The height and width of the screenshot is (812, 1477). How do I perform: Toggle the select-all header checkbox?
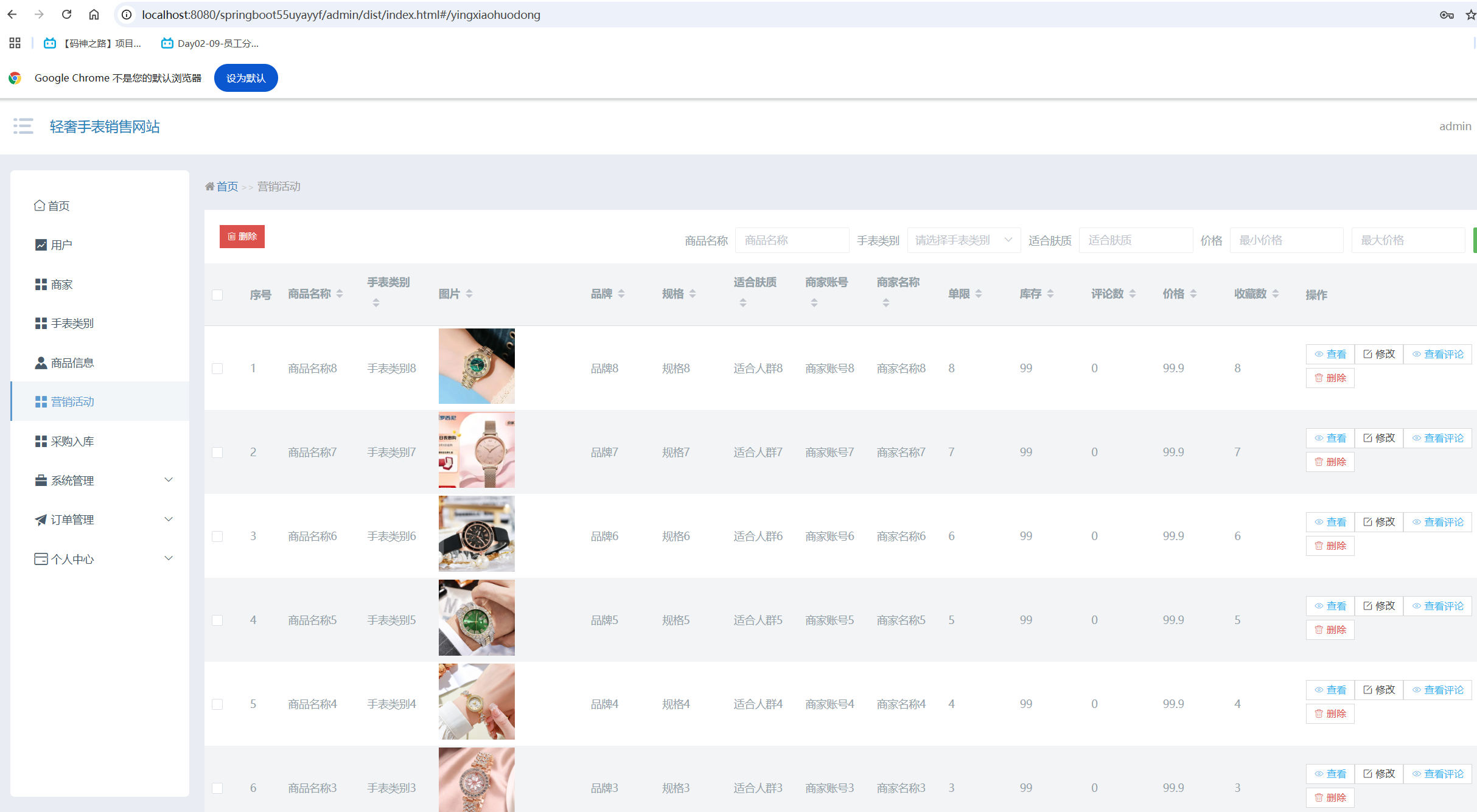(x=217, y=295)
